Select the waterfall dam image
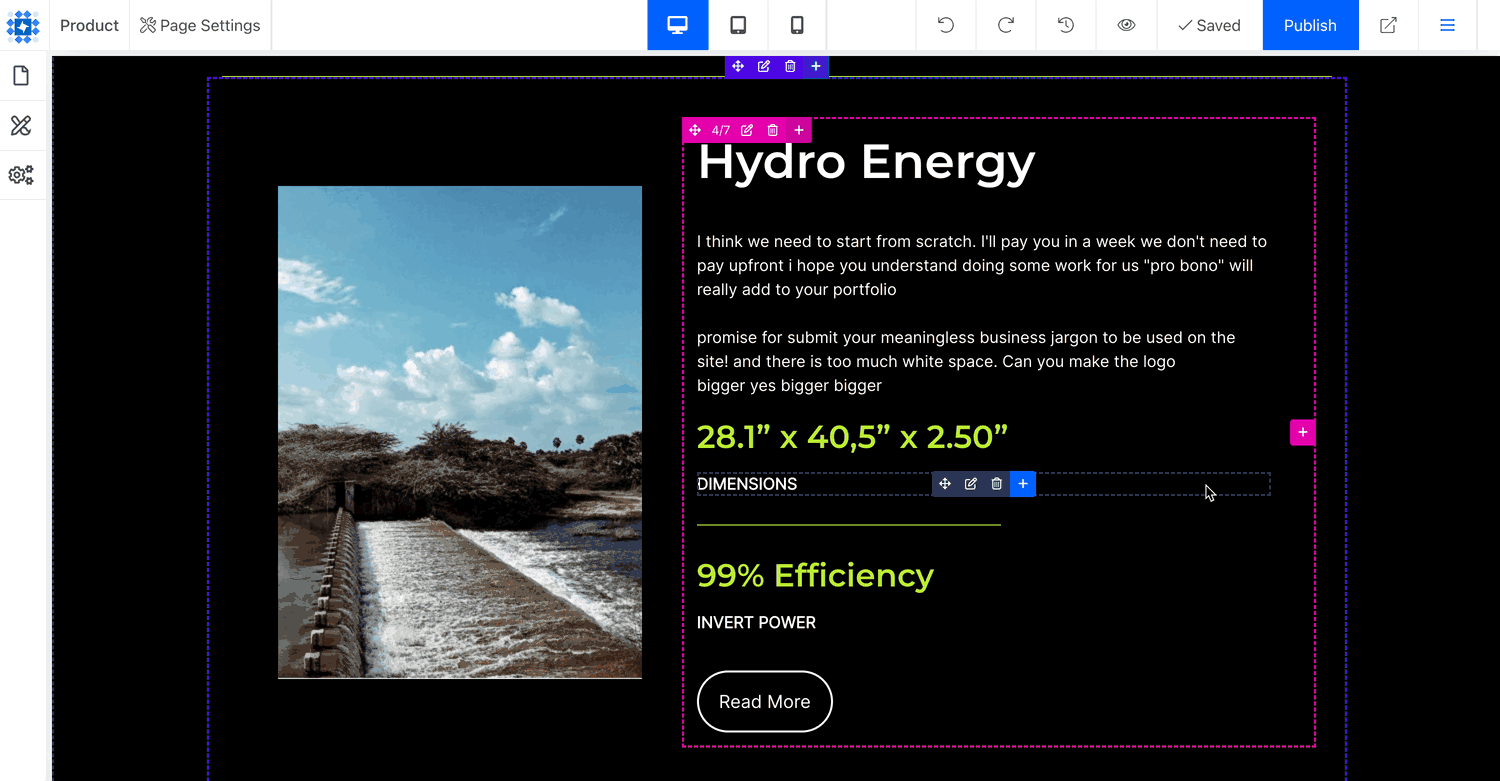The width and height of the screenshot is (1500, 781). [460, 432]
